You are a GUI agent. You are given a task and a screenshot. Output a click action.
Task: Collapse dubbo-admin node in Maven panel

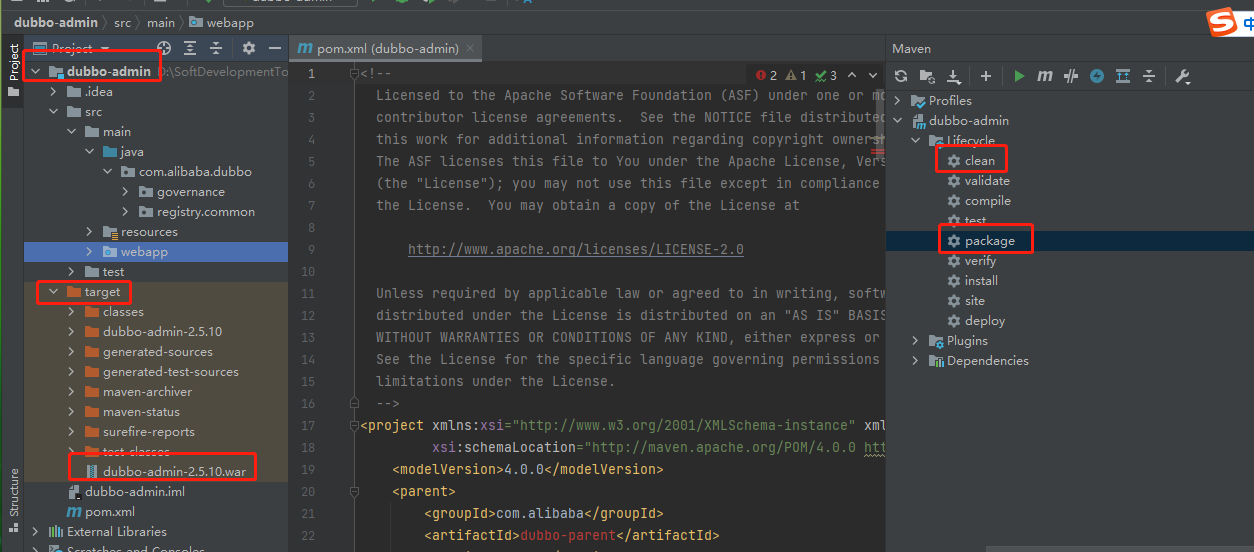point(897,120)
